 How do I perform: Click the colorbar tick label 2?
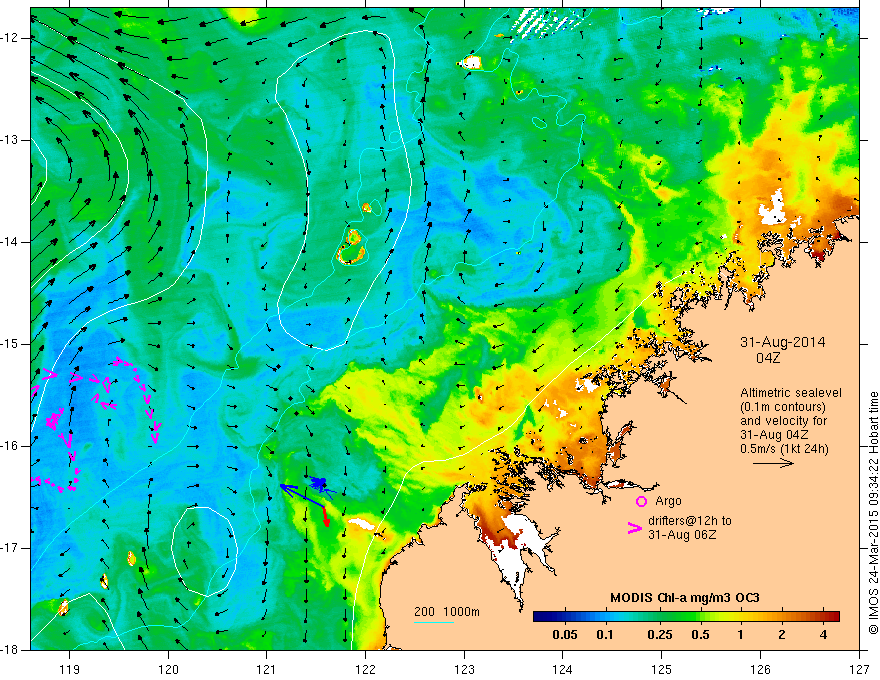point(782,635)
